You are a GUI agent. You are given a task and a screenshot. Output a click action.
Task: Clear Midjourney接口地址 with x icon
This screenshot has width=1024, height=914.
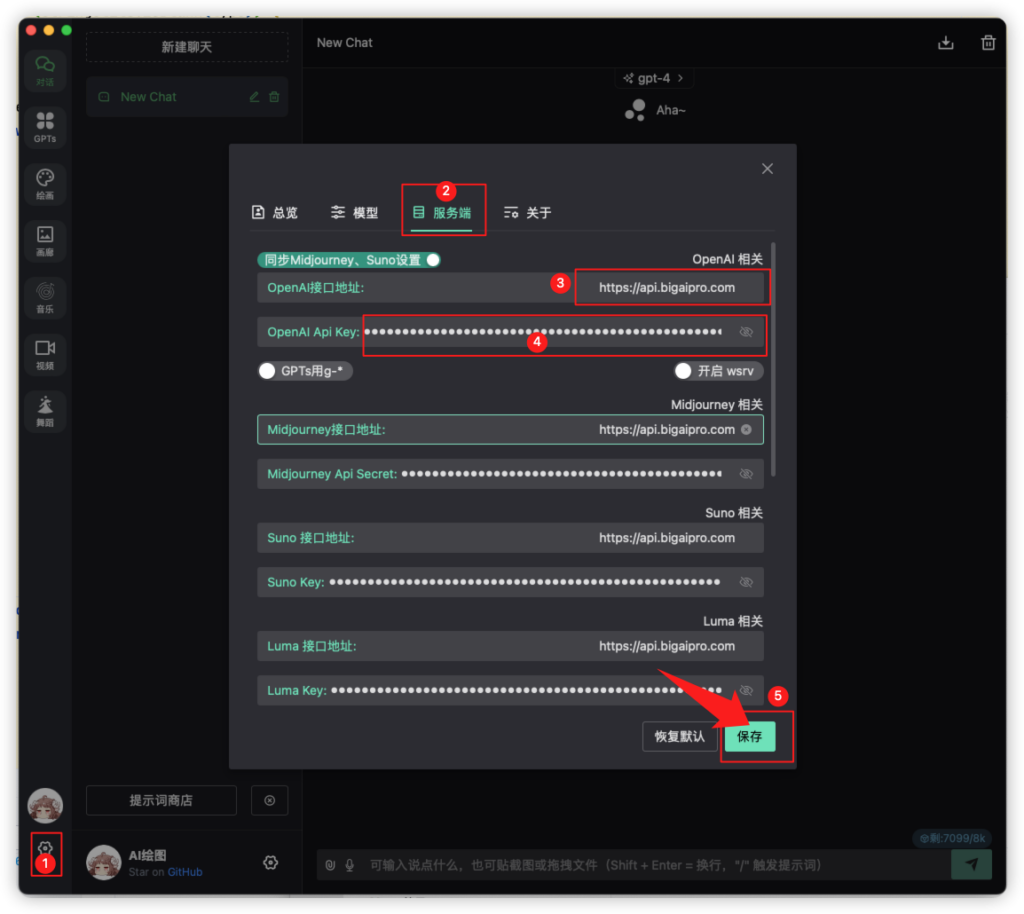coord(746,430)
